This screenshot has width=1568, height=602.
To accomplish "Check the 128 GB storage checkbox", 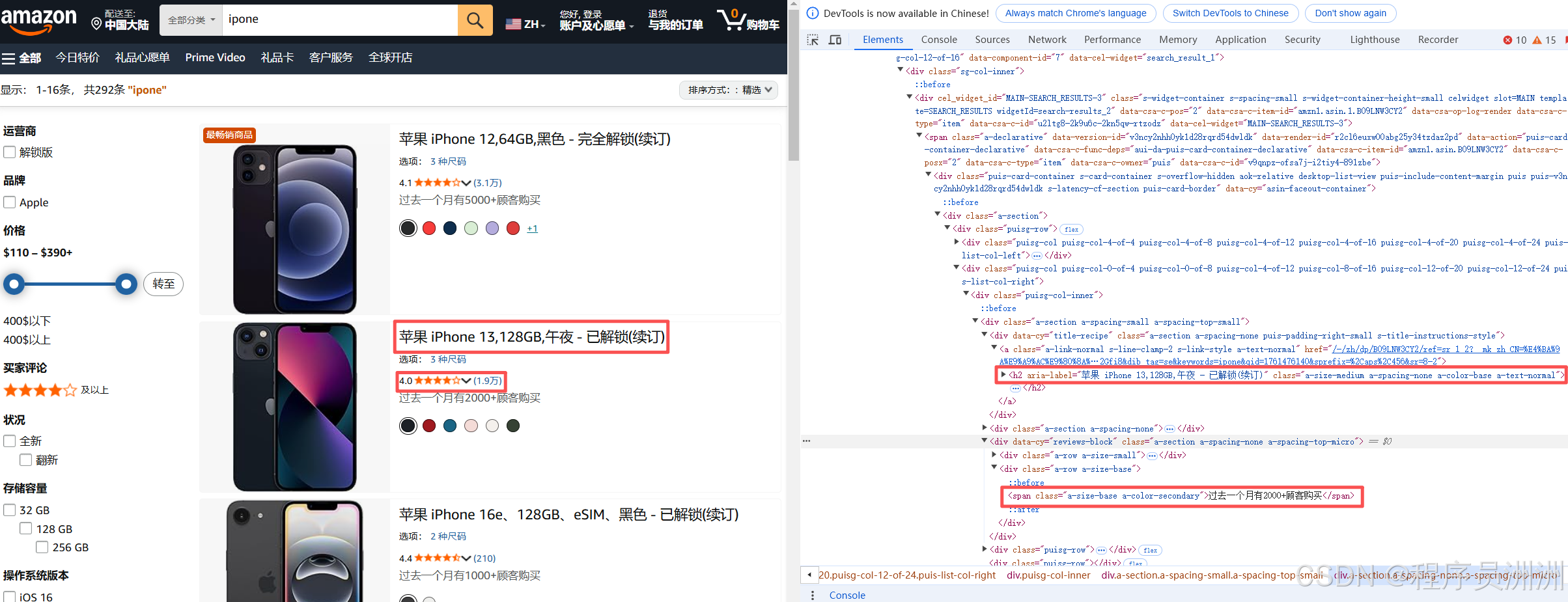I will tap(26, 528).
